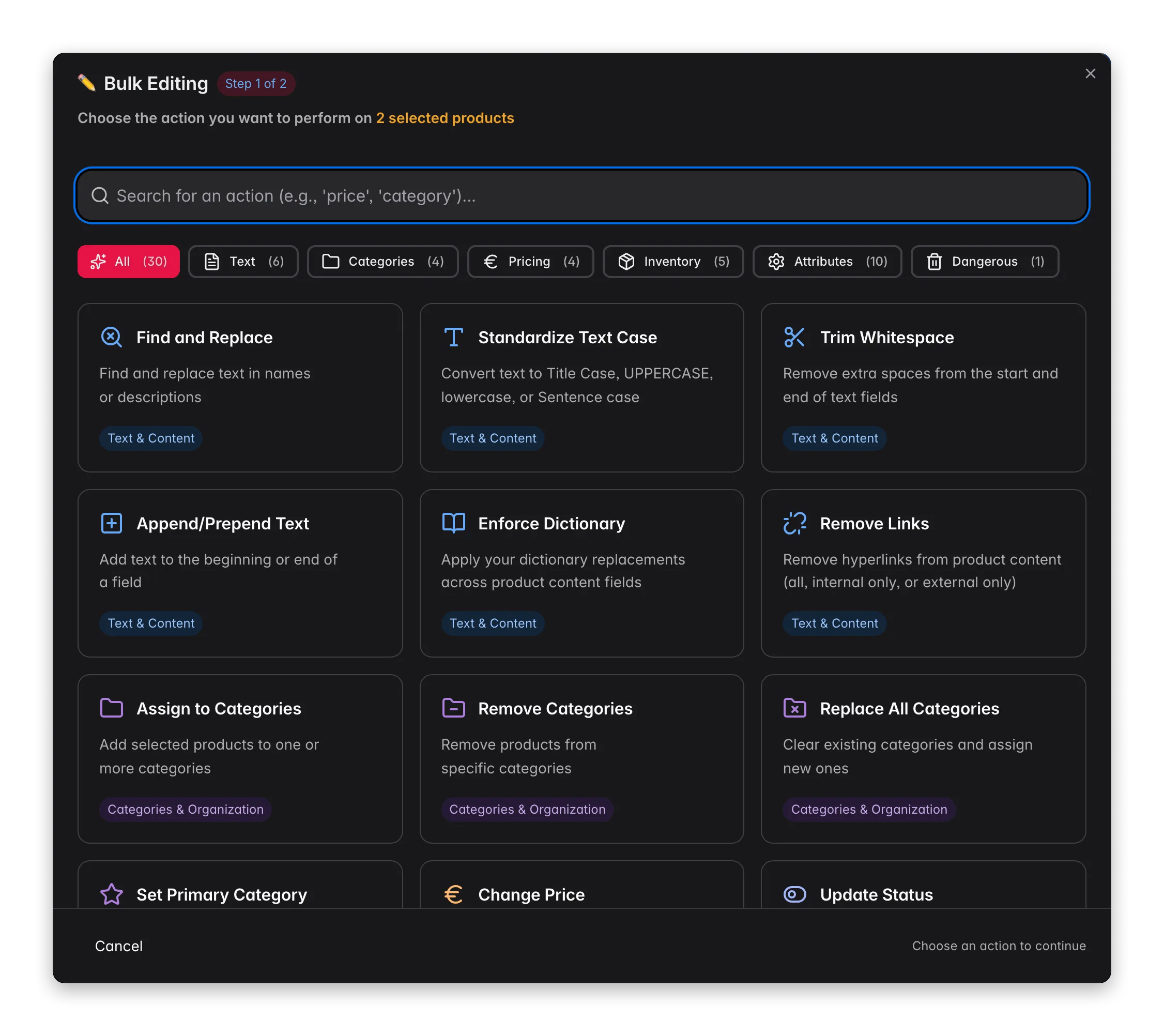Switch to the Text (6) filter
The height and width of the screenshot is (1036, 1164).
[243, 262]
